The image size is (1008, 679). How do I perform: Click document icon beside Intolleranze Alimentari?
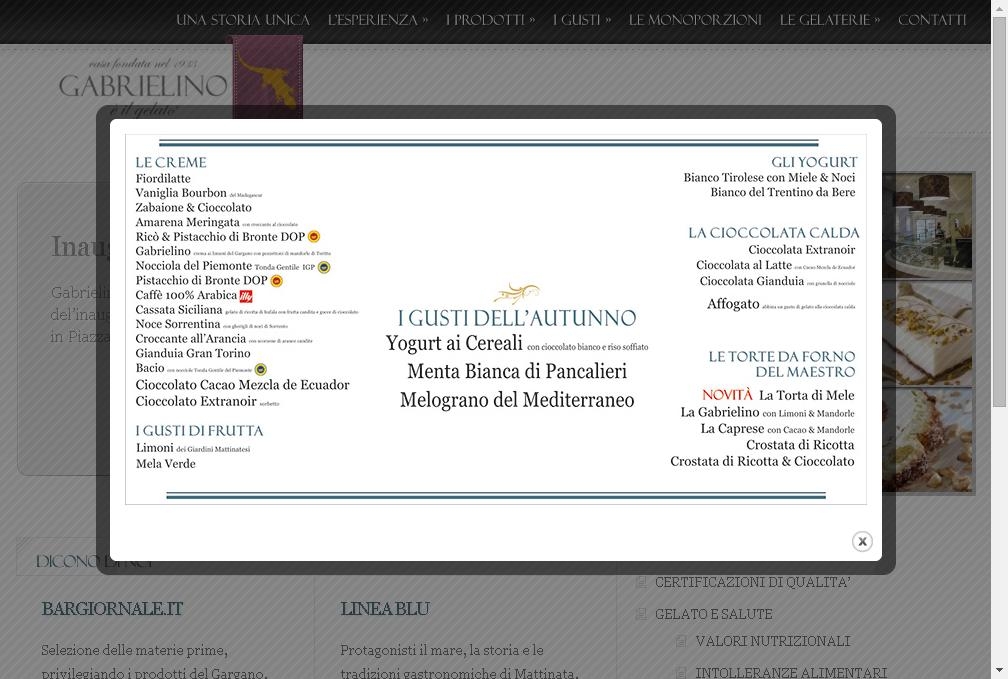pyautogui.click(x=681, y=673)
